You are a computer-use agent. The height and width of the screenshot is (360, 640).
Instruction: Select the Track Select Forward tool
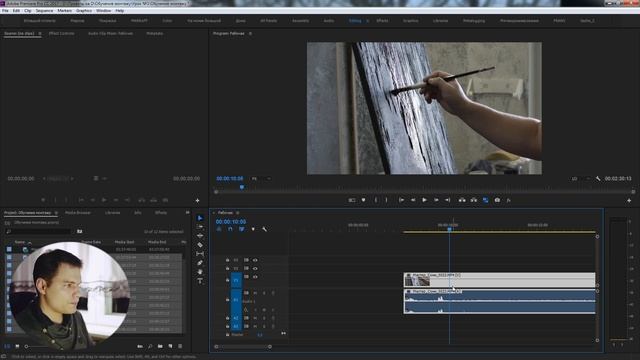(200, 227)
